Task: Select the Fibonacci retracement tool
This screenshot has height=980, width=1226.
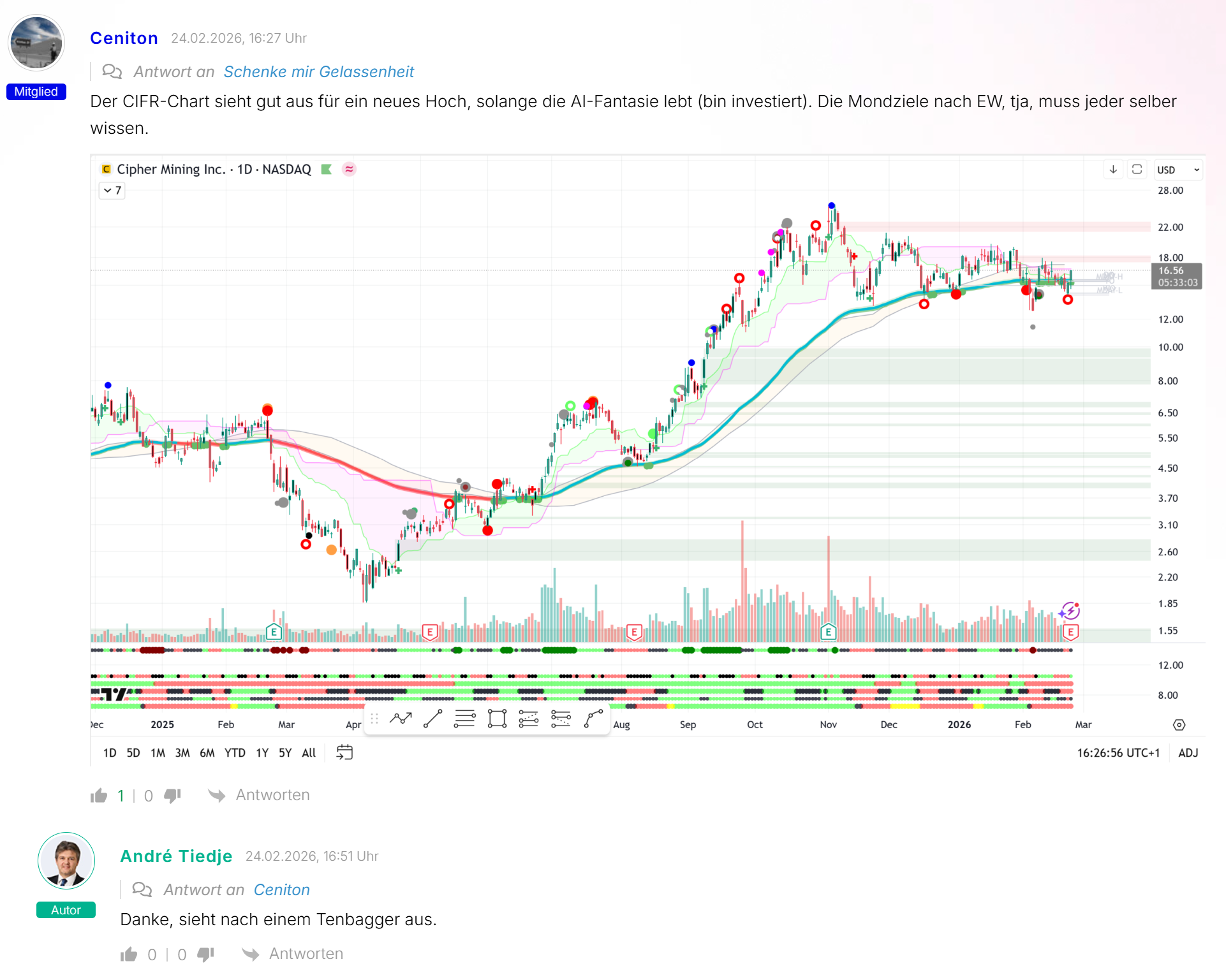Action: (x=464, y=719)
